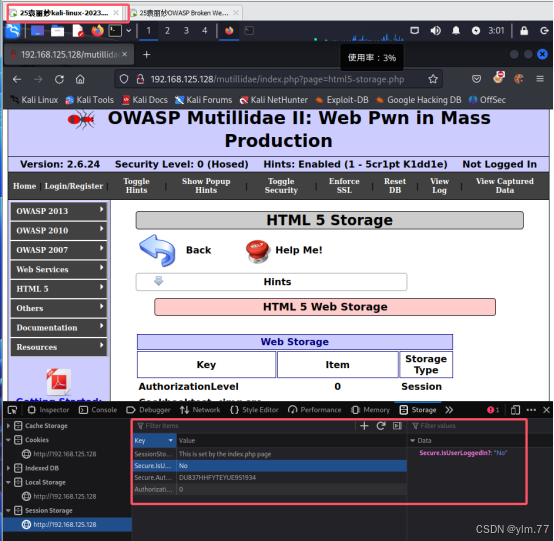Click the PDF Getting Started icon
The width and height of the screenshot is (554, 541).
point(59,382)
